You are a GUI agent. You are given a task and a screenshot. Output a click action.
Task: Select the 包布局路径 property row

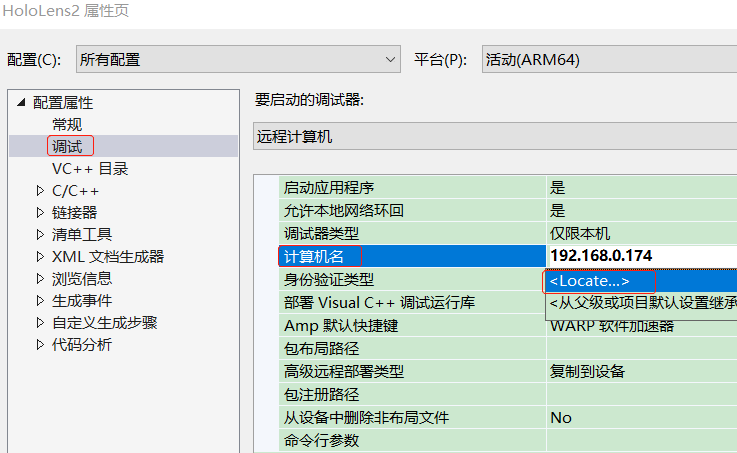coord(412,348)
